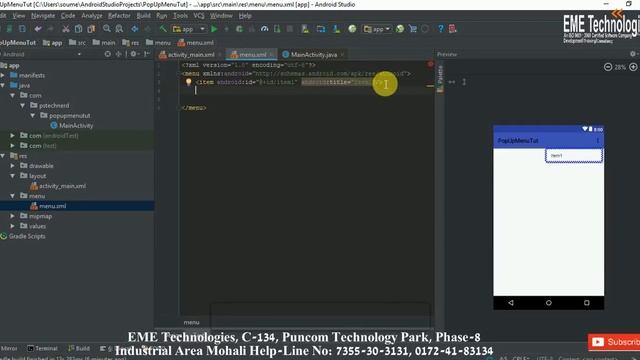
Task: Click the red error indicator in editor gutter
Action: (x=431, y=64)
